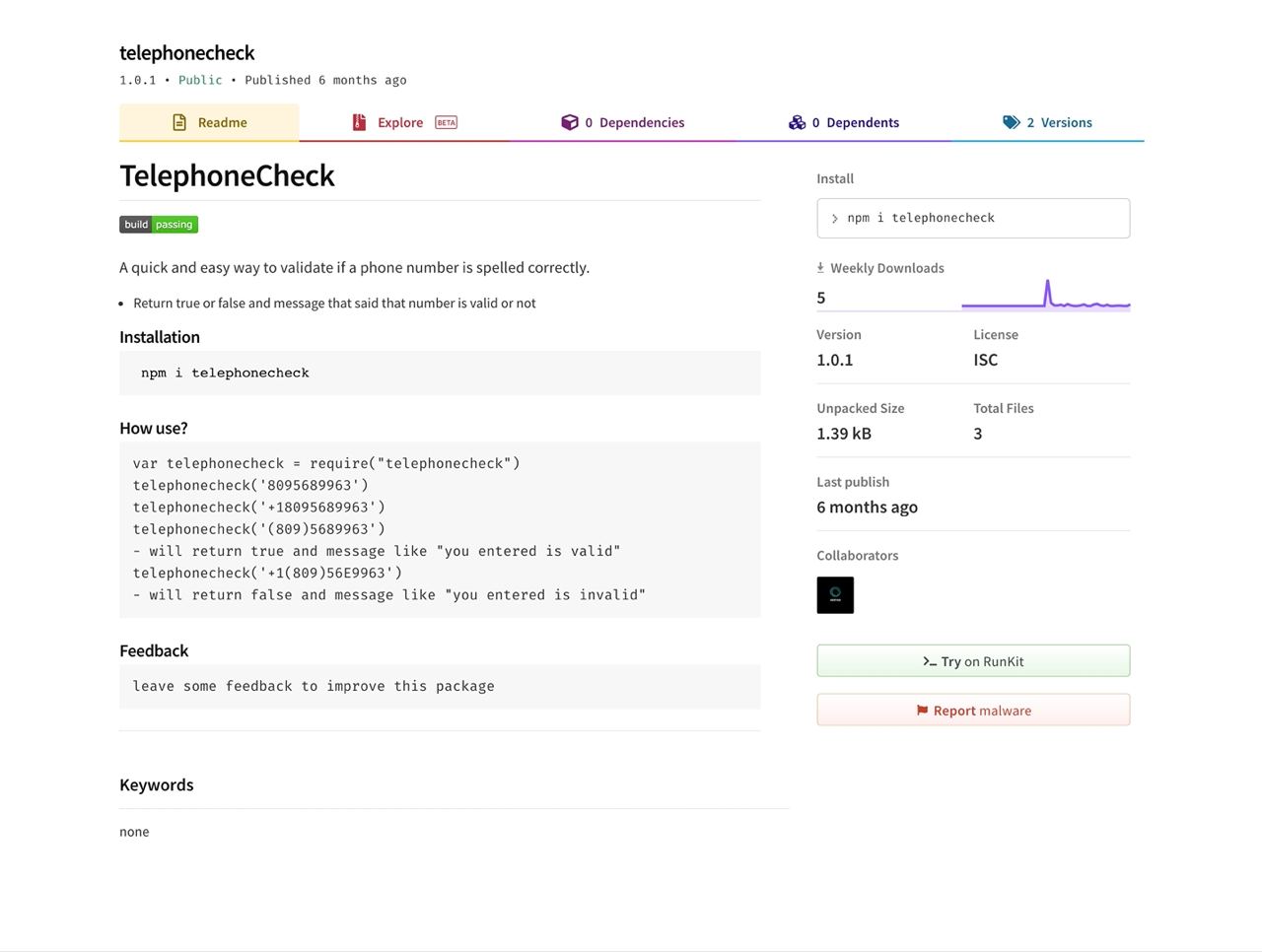The width and height of the screenshot is (1262, 952).
Task: Open the 0 Dependents tab
Action: tap(843, 122)
